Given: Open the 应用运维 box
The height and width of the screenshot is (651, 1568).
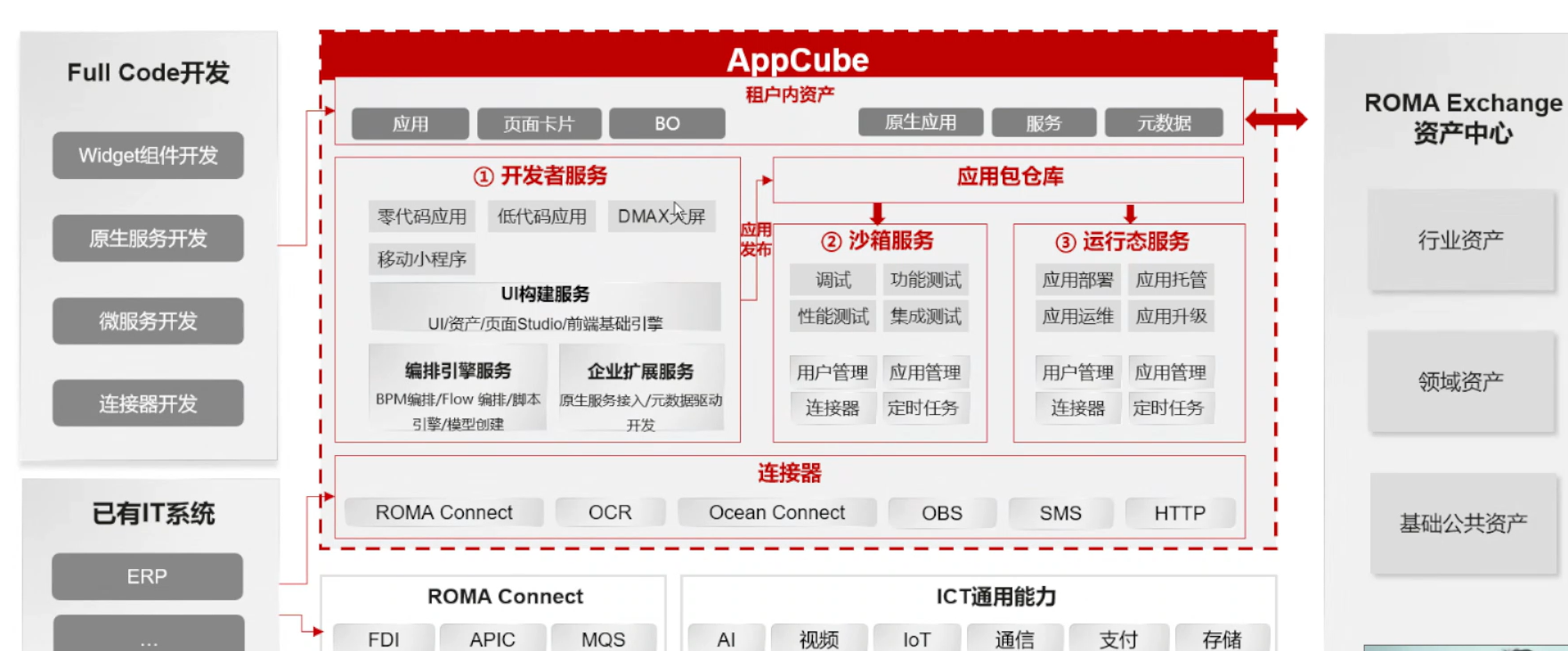Looking at the screenshot, I should [1078, 316].
